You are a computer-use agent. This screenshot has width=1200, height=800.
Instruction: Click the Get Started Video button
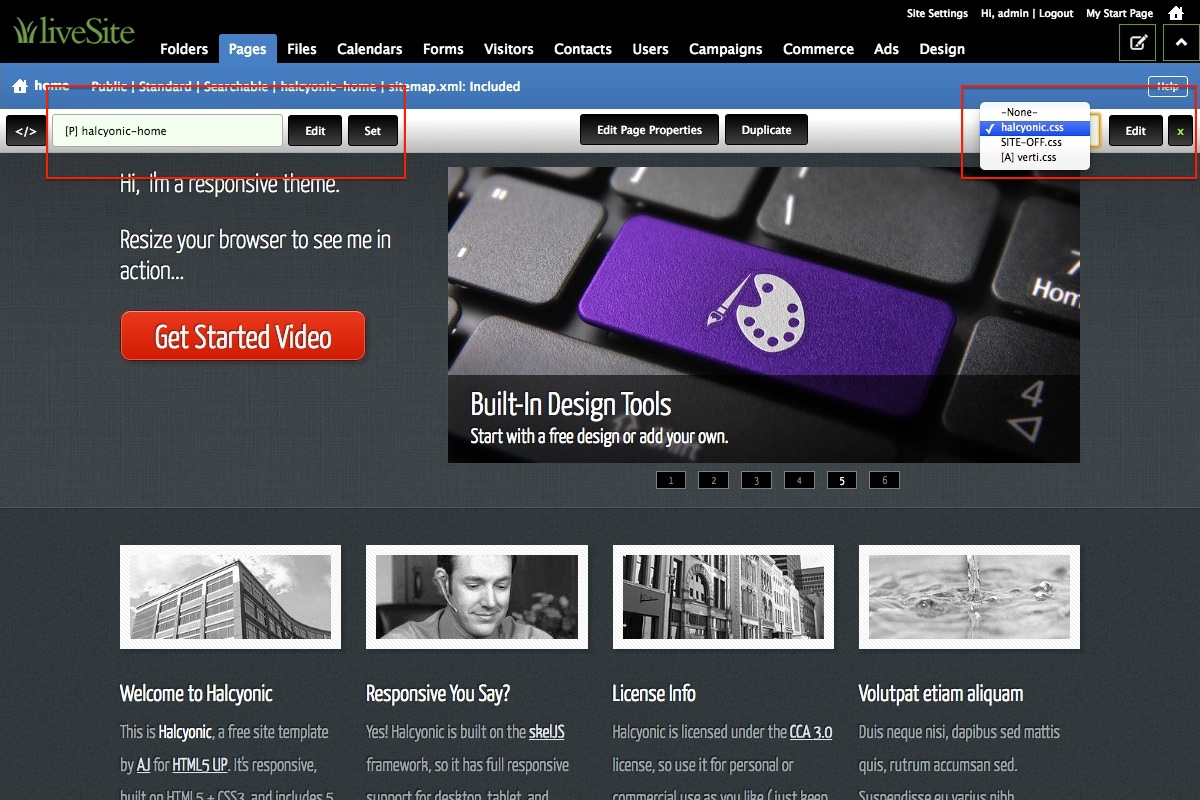pyautogui.click(x=243, y=337)
